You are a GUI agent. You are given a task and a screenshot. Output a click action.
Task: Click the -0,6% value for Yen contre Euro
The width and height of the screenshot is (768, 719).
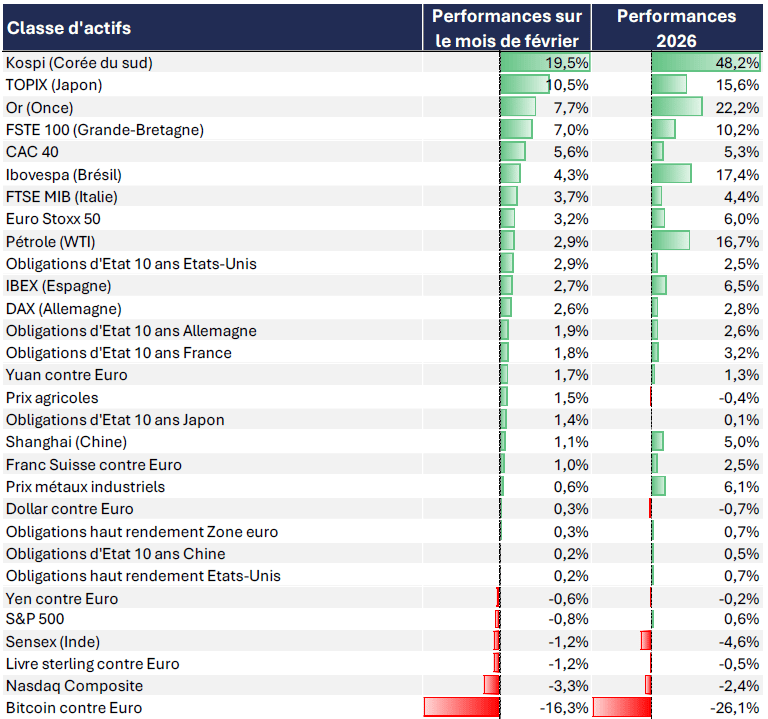pyautogui.click(x=568, y=599)
